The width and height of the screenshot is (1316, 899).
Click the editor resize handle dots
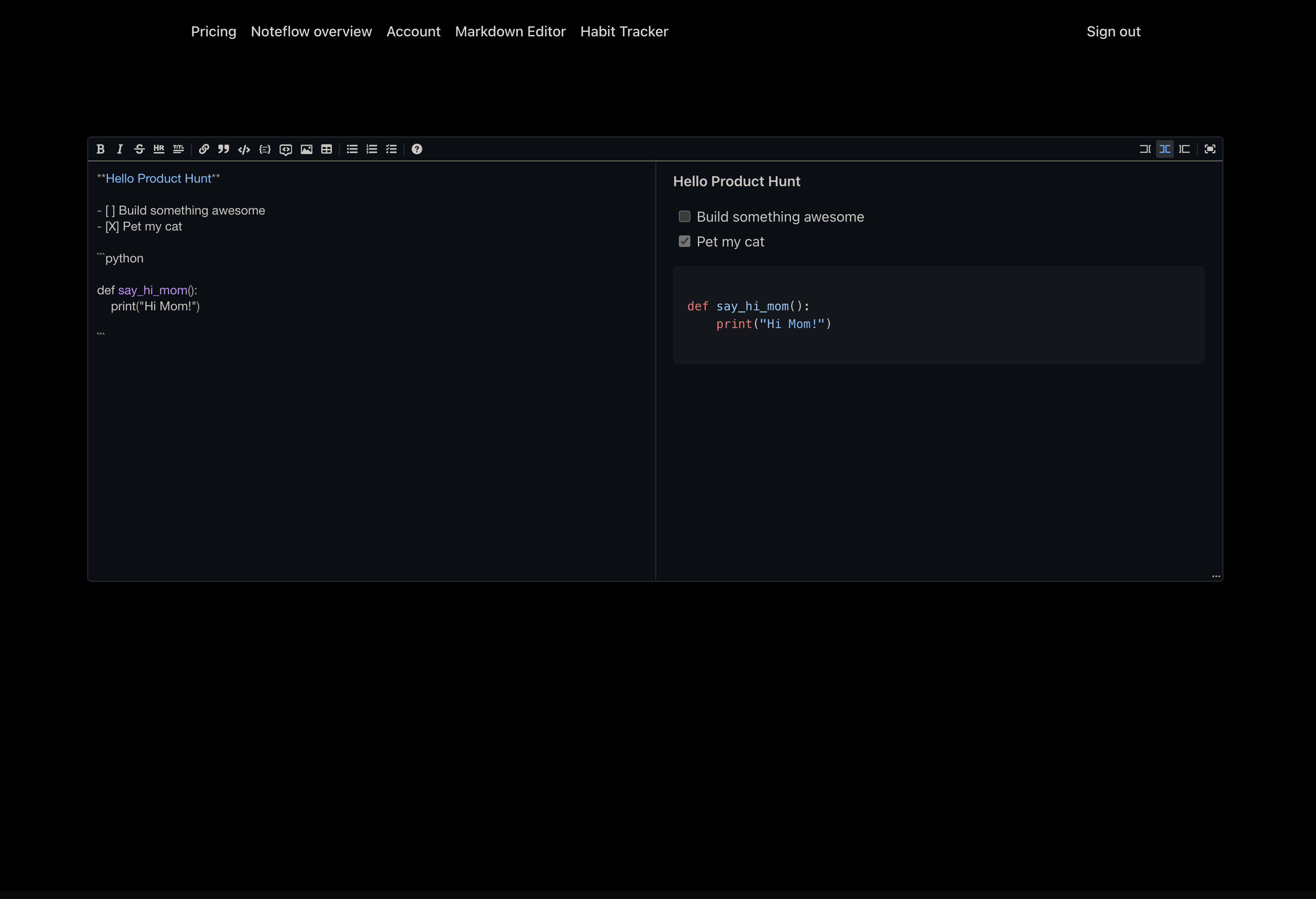[x=1216, y=576]
